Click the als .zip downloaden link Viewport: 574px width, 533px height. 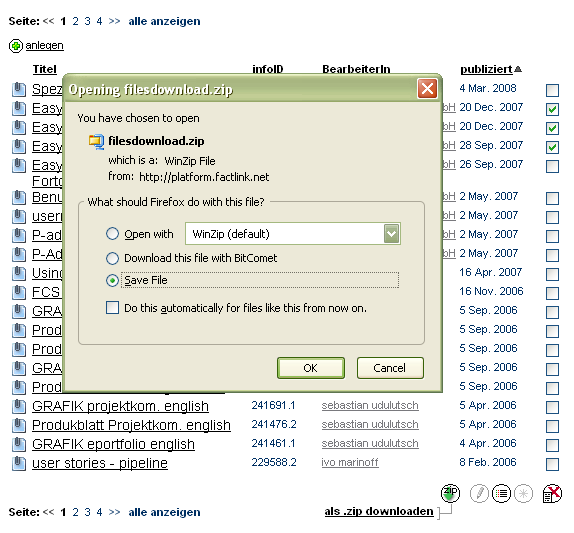pos(379,511)
